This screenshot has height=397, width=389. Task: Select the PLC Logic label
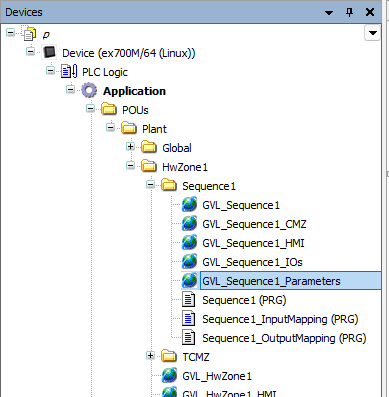pos(105,72)
